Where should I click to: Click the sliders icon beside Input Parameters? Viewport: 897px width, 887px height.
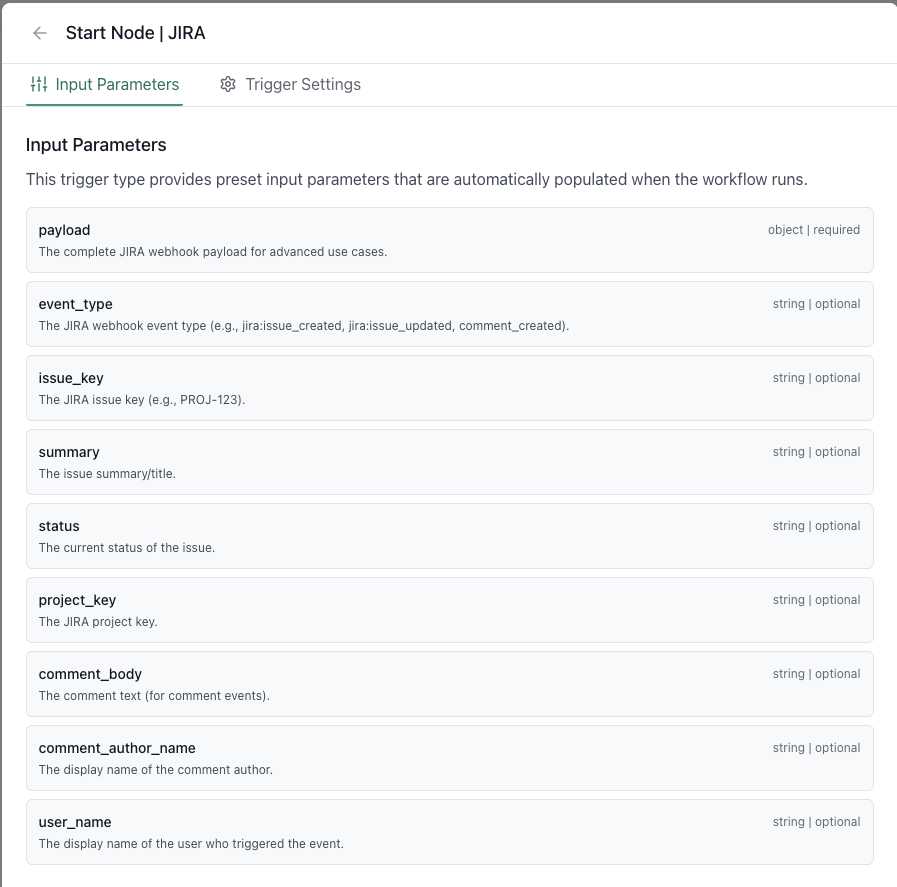pos(39,84)
